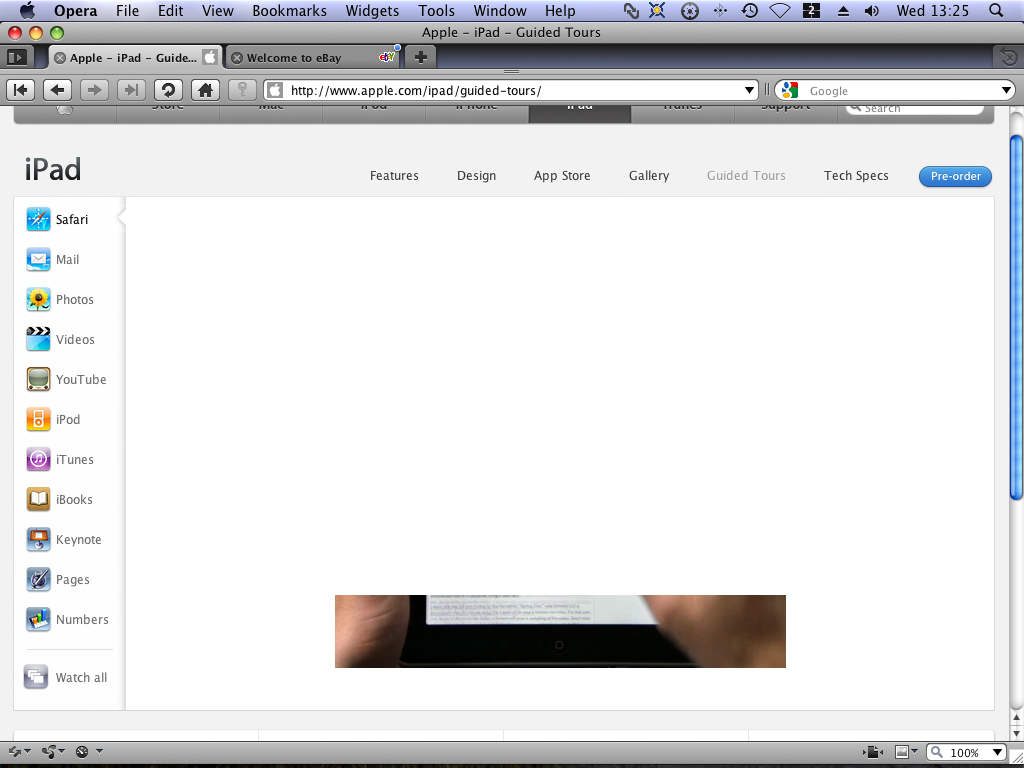Go back one page in Opera
1024x768 pixels.
click(57, 90)
